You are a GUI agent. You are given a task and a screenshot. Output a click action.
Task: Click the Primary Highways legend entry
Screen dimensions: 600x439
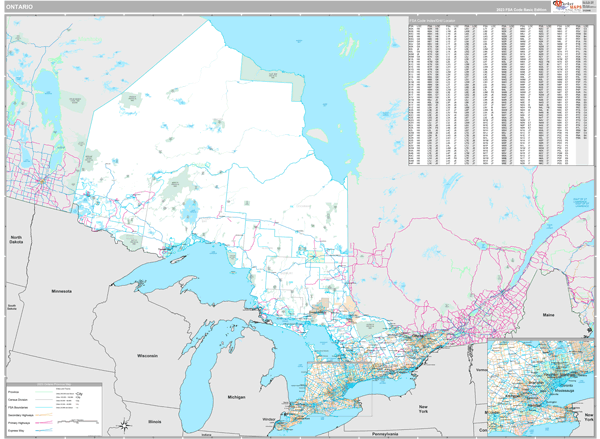(19, 423)
